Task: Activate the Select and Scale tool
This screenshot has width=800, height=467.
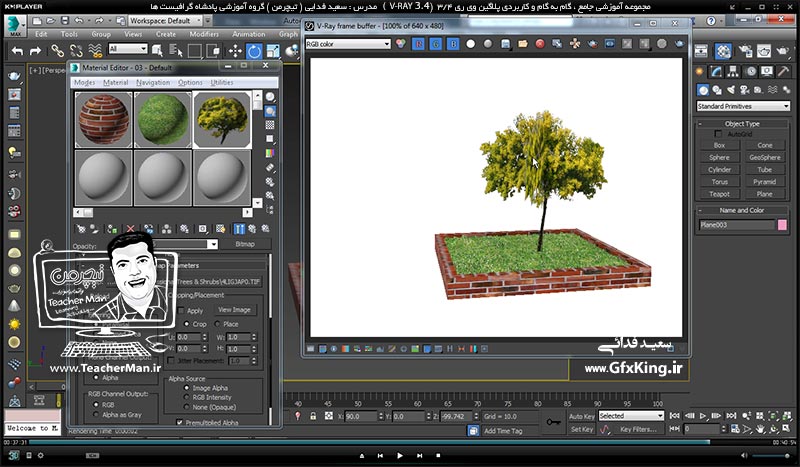Action: pyautogui.click(x=273, y=51)
